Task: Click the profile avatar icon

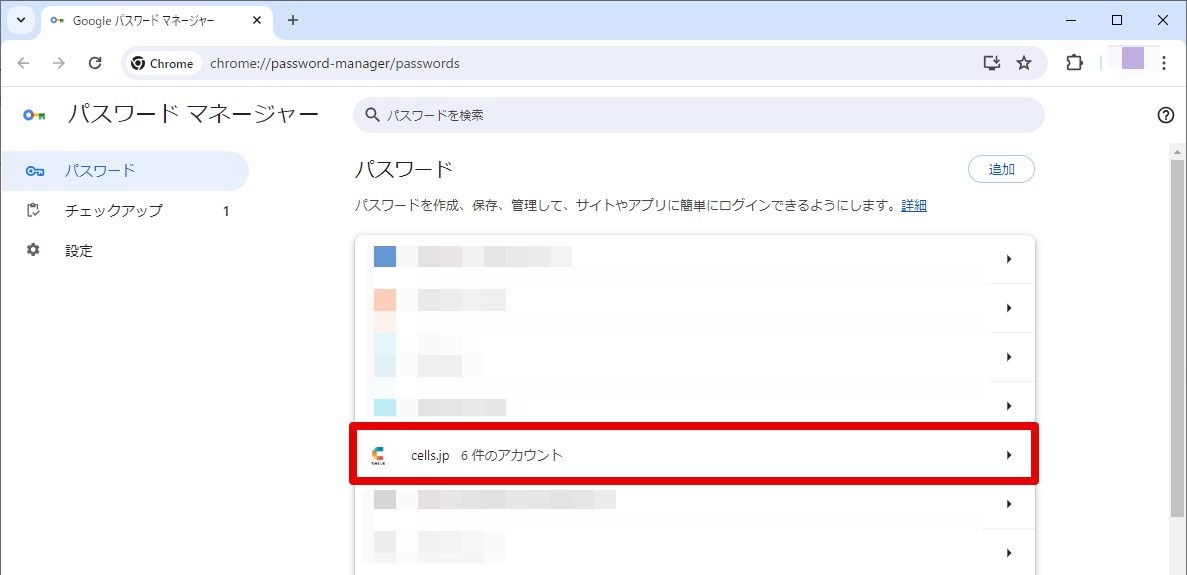Action: [1132, 58]
